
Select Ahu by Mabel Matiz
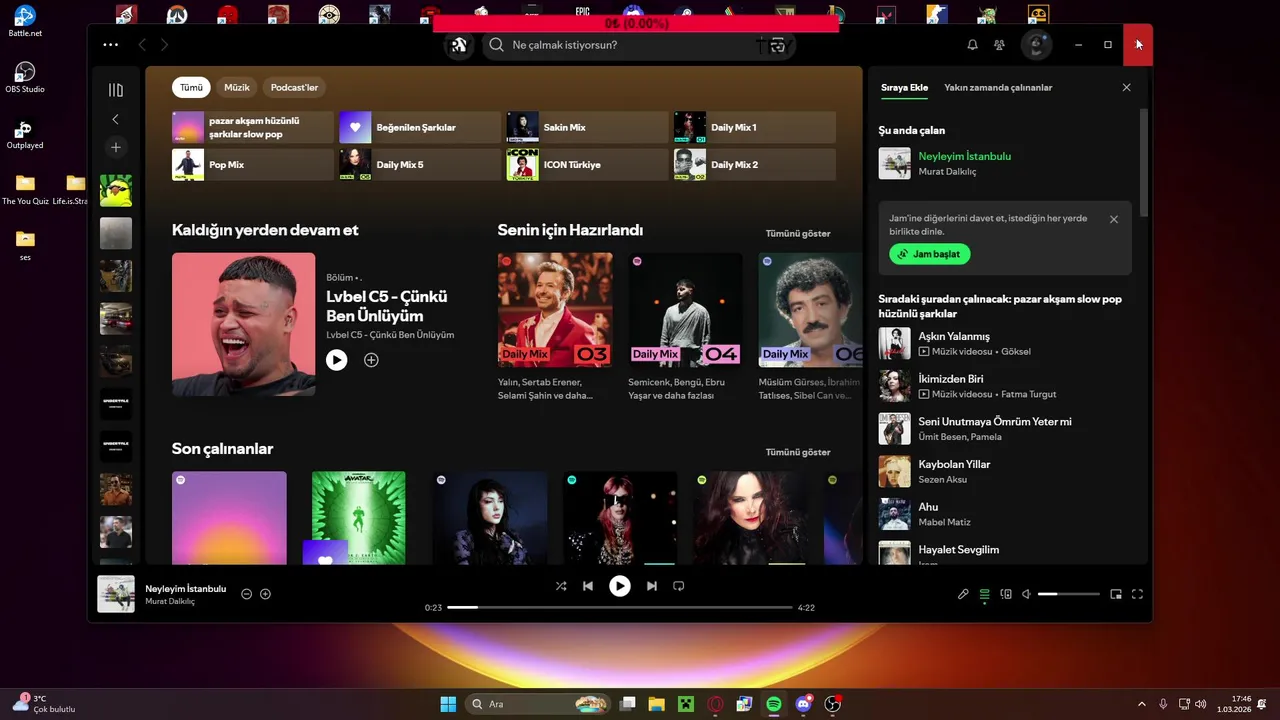click(x=1004, y=514)
